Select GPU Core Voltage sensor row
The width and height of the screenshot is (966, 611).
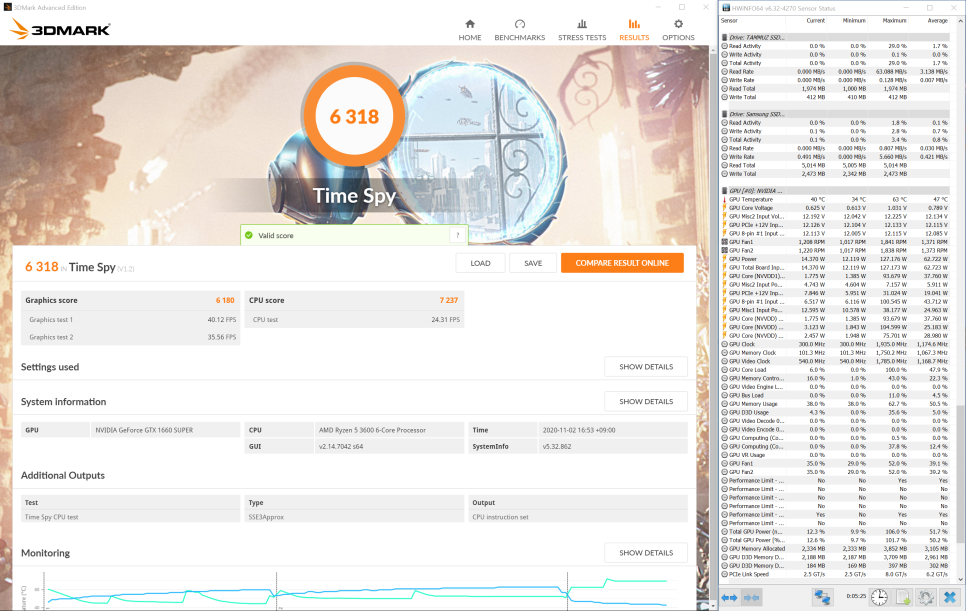(x=835, y=208)
